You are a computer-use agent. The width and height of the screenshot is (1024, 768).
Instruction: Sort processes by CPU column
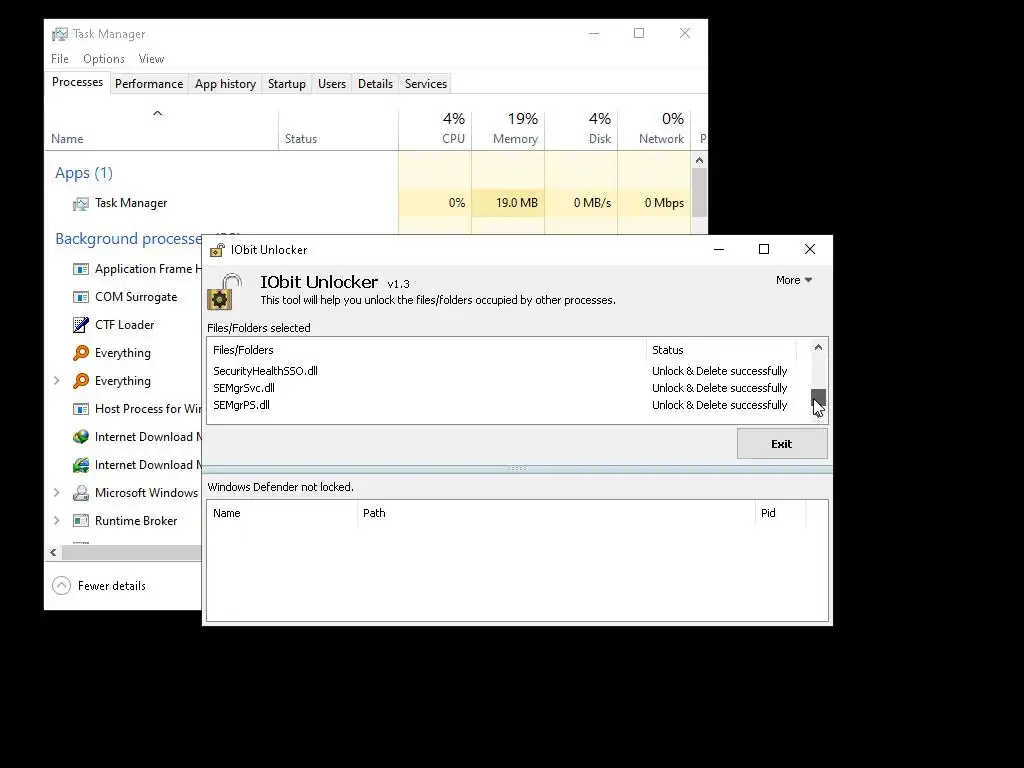point(435,129)
